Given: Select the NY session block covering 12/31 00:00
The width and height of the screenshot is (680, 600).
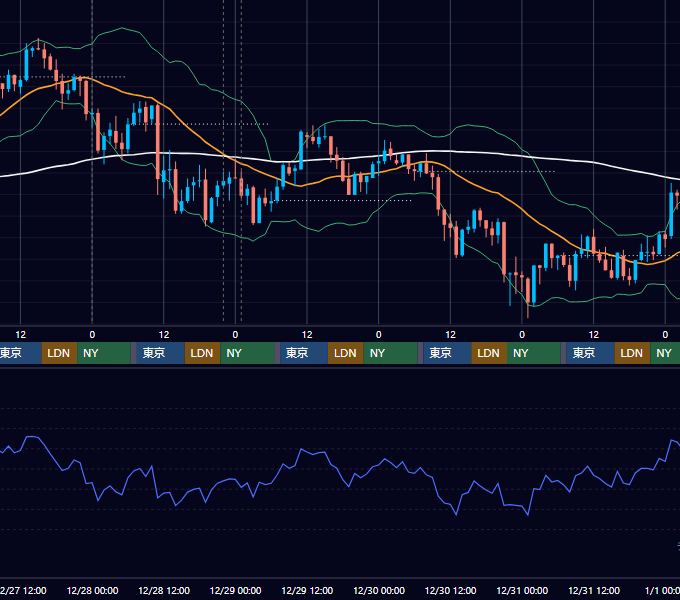Looking at the screenshot, I should (534, 353).
